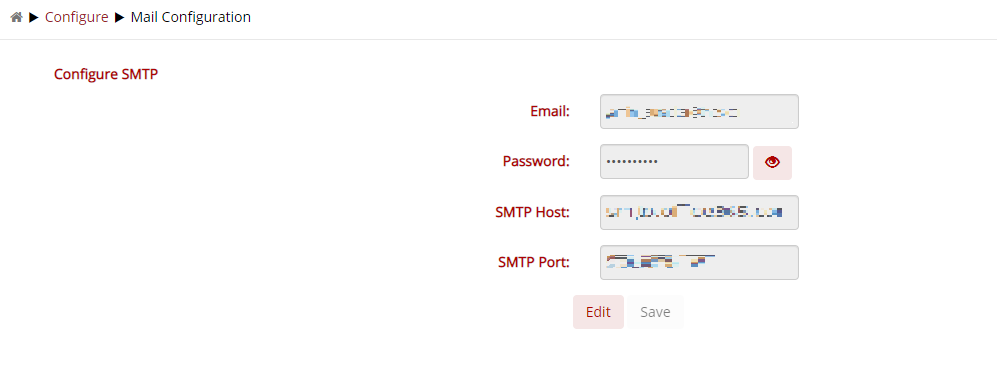Show the password with eye icon

pyautogui.click(x=772, y=162)
